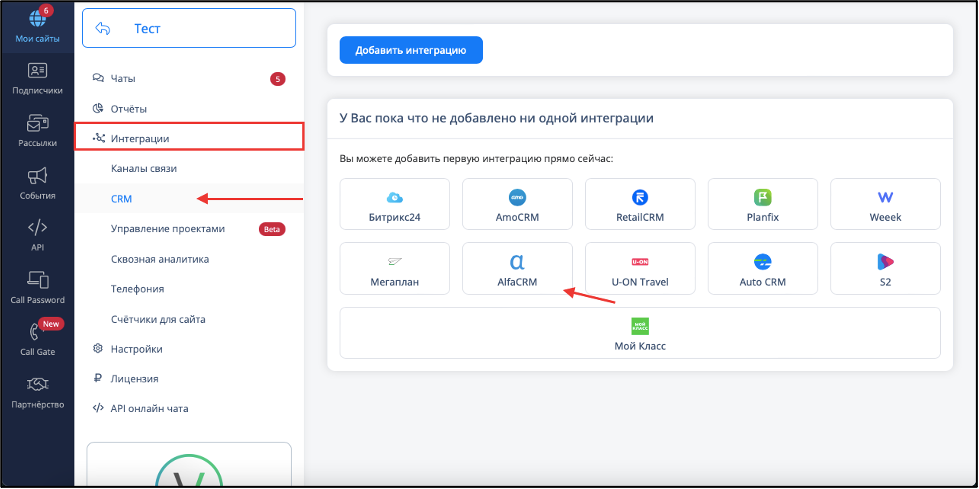Open the Рассылки mailings icon

[x=38, y=123]
